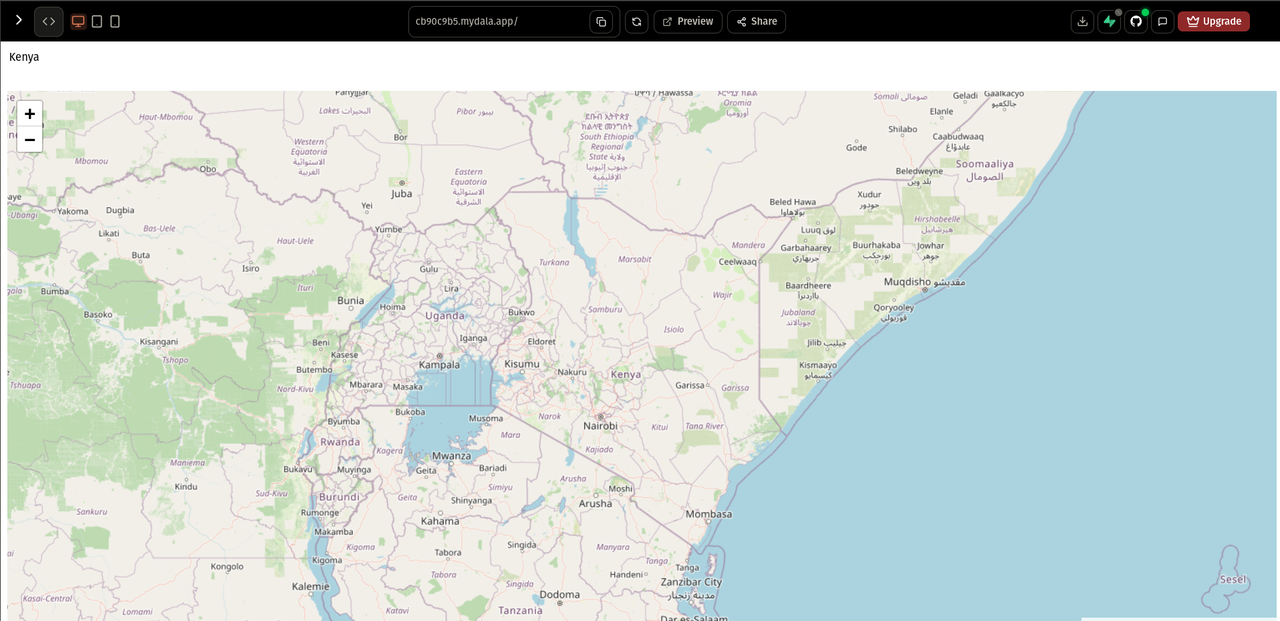Screen dimensions: 1280x621
Task: Click the Kampala label on map
Action: click(x=439, y=365)
